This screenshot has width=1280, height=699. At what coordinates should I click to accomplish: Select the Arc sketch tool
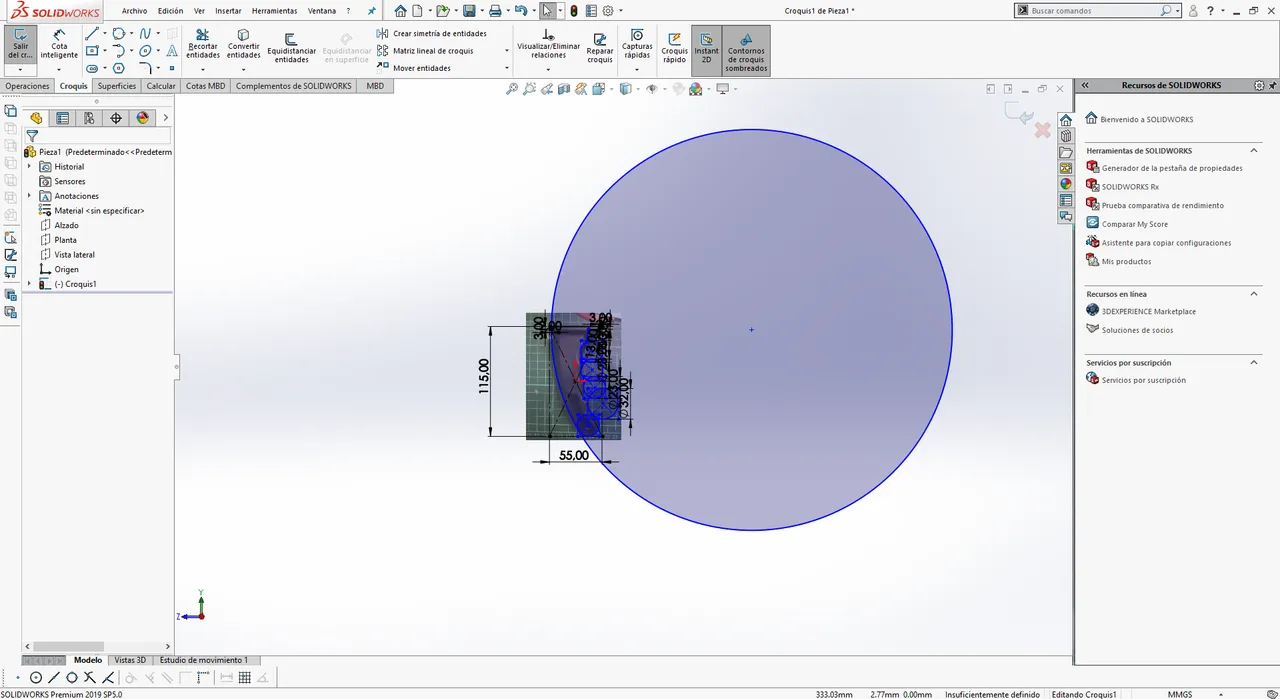point(119,51)
